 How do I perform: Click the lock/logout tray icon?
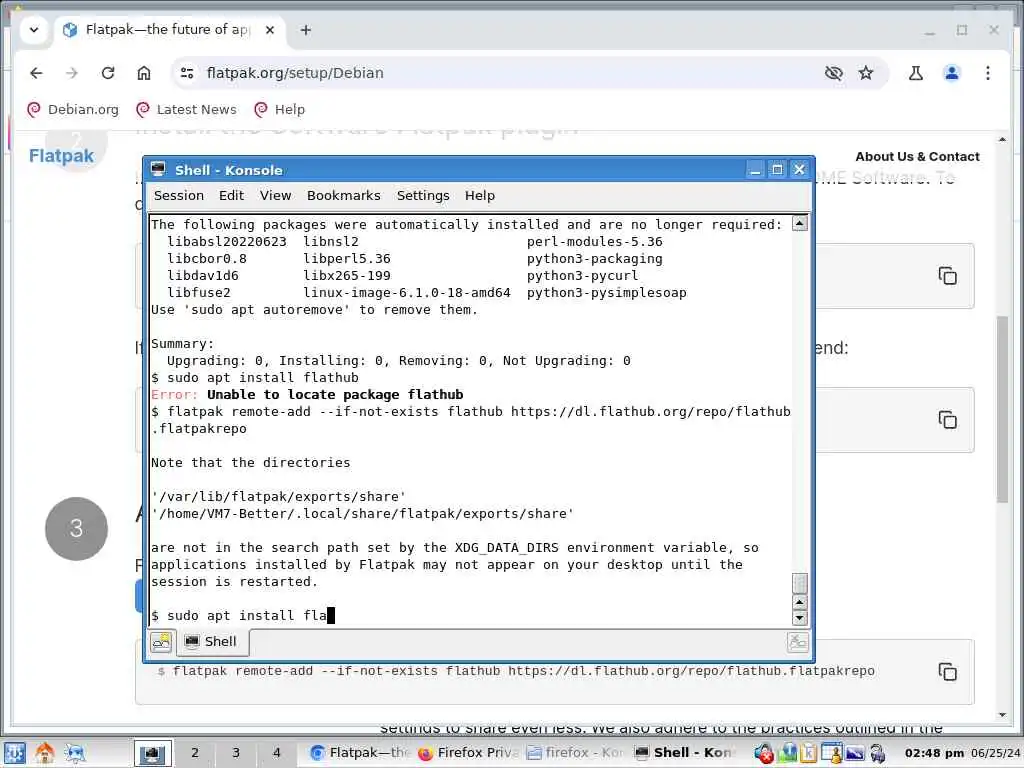pyautogui.click(x=878, y=754)
